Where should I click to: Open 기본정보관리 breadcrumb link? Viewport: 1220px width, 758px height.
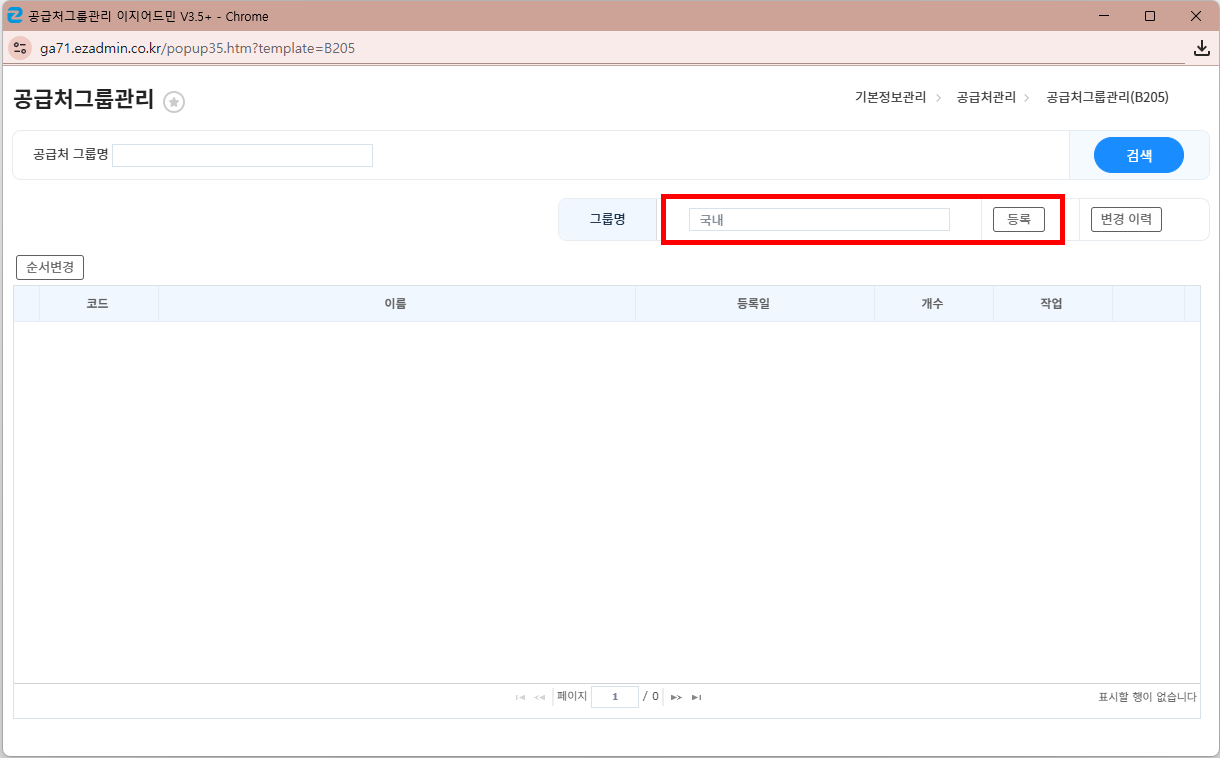pos(890,97)
